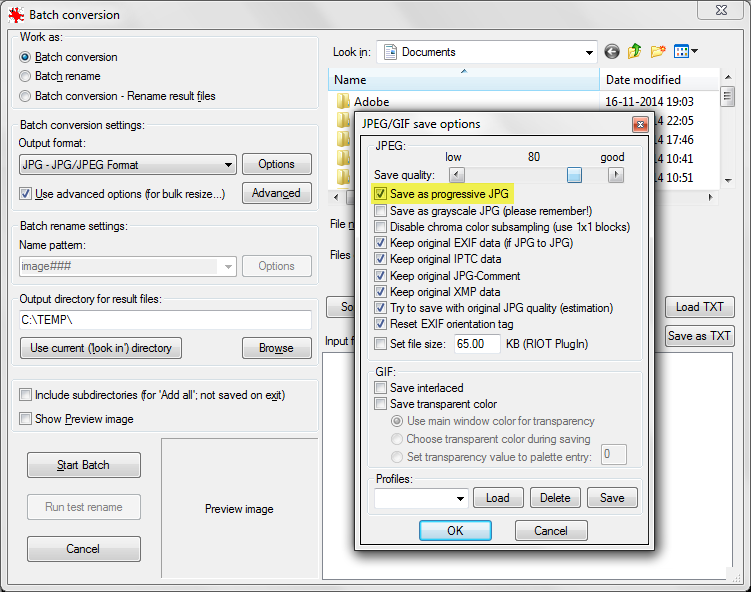
Task: Click the up one level folder icon
Action: tap(635, 52)
